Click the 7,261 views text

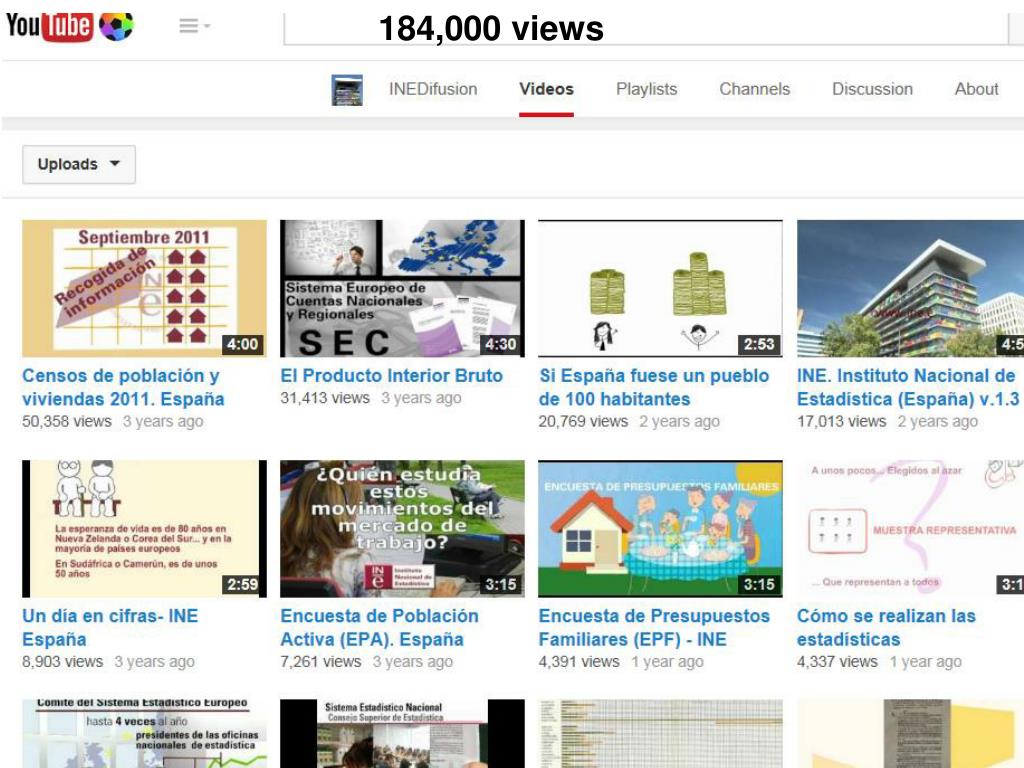coord(321,662)
